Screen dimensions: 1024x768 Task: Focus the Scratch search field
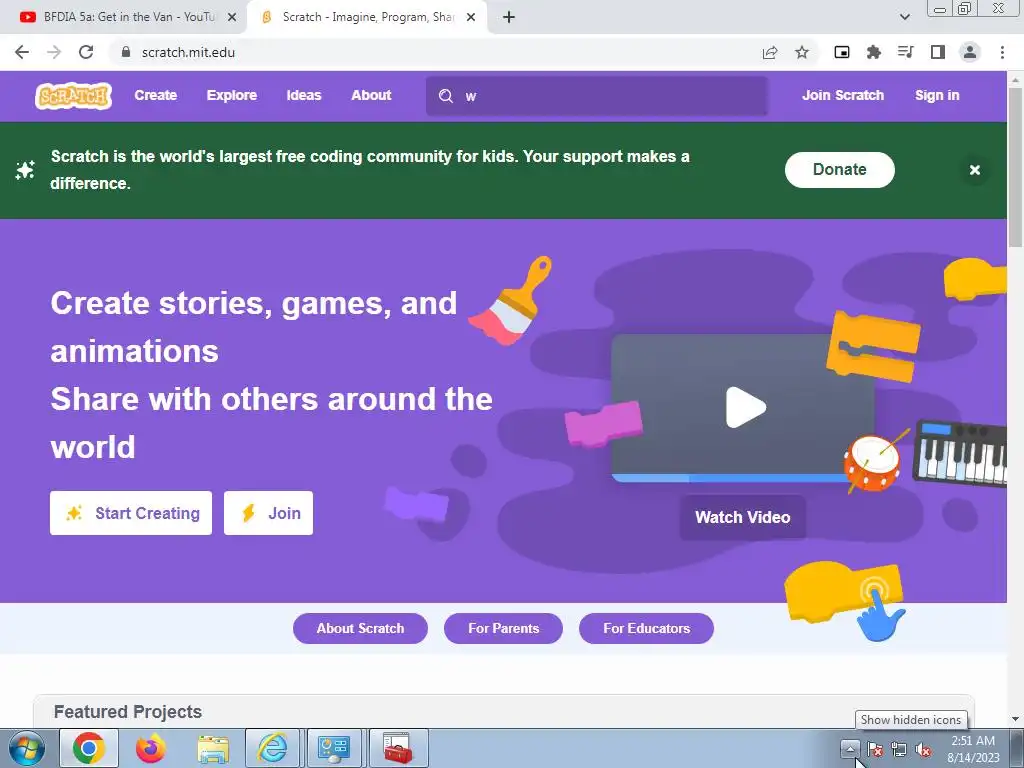pyautogui.click(x=596, y=96)
